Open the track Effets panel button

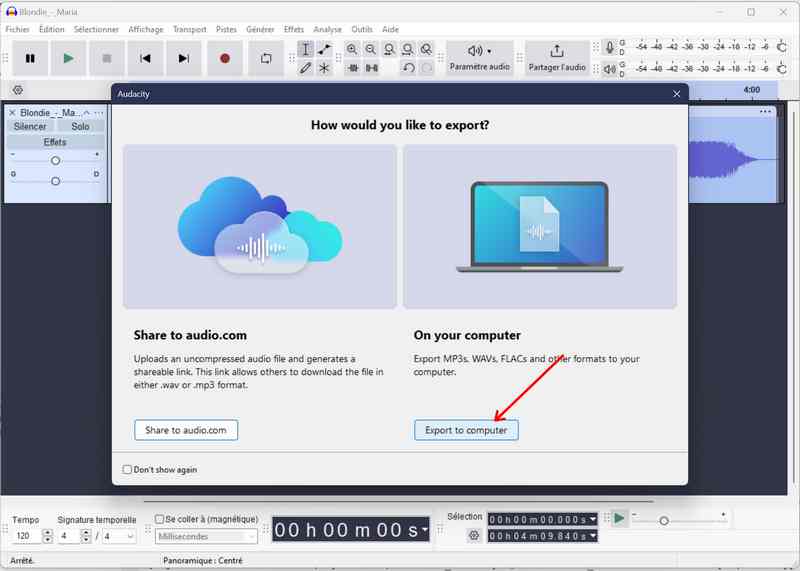(56, 142)
